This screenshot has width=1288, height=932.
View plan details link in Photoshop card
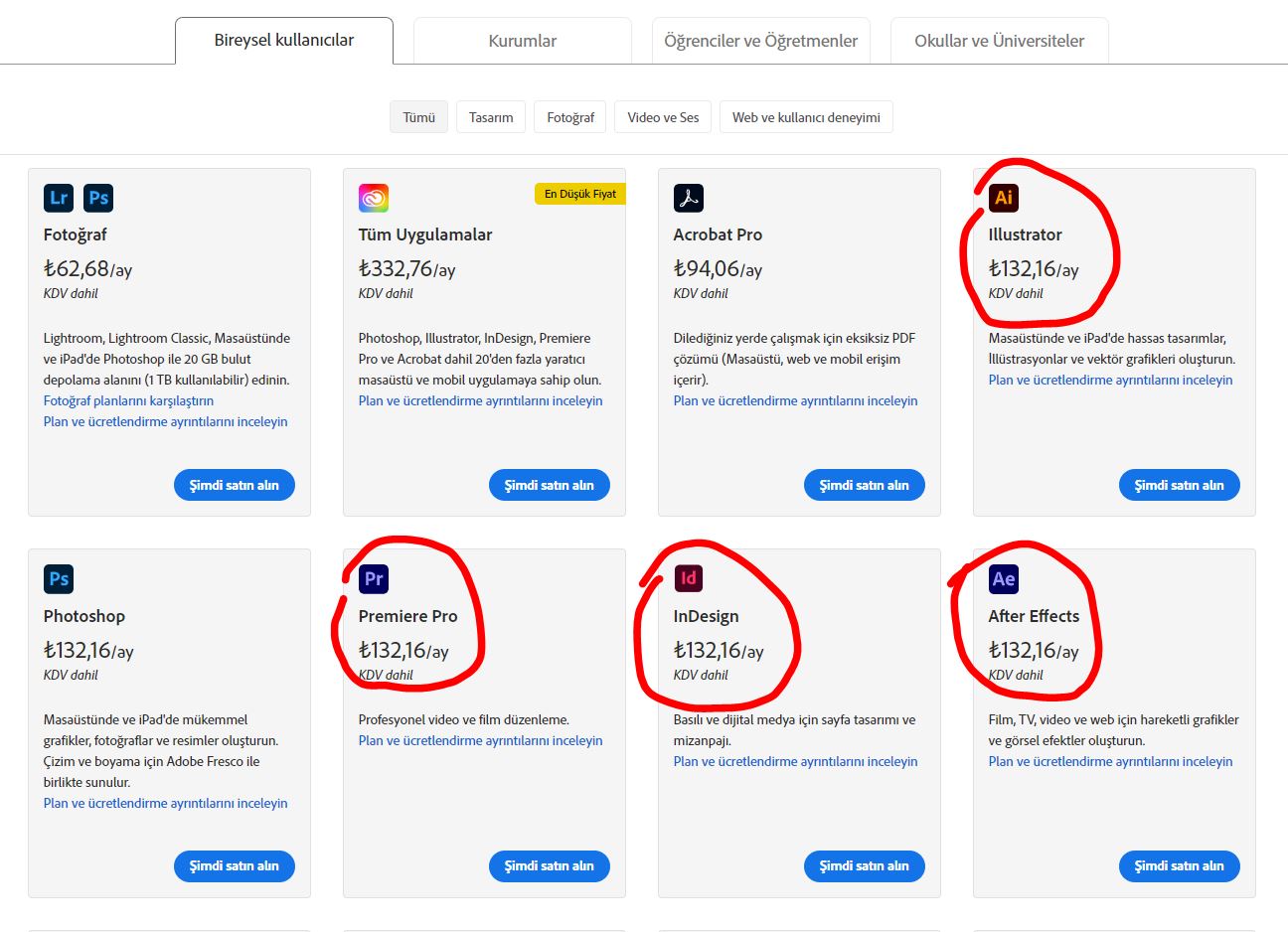click(x=166, y=803)
